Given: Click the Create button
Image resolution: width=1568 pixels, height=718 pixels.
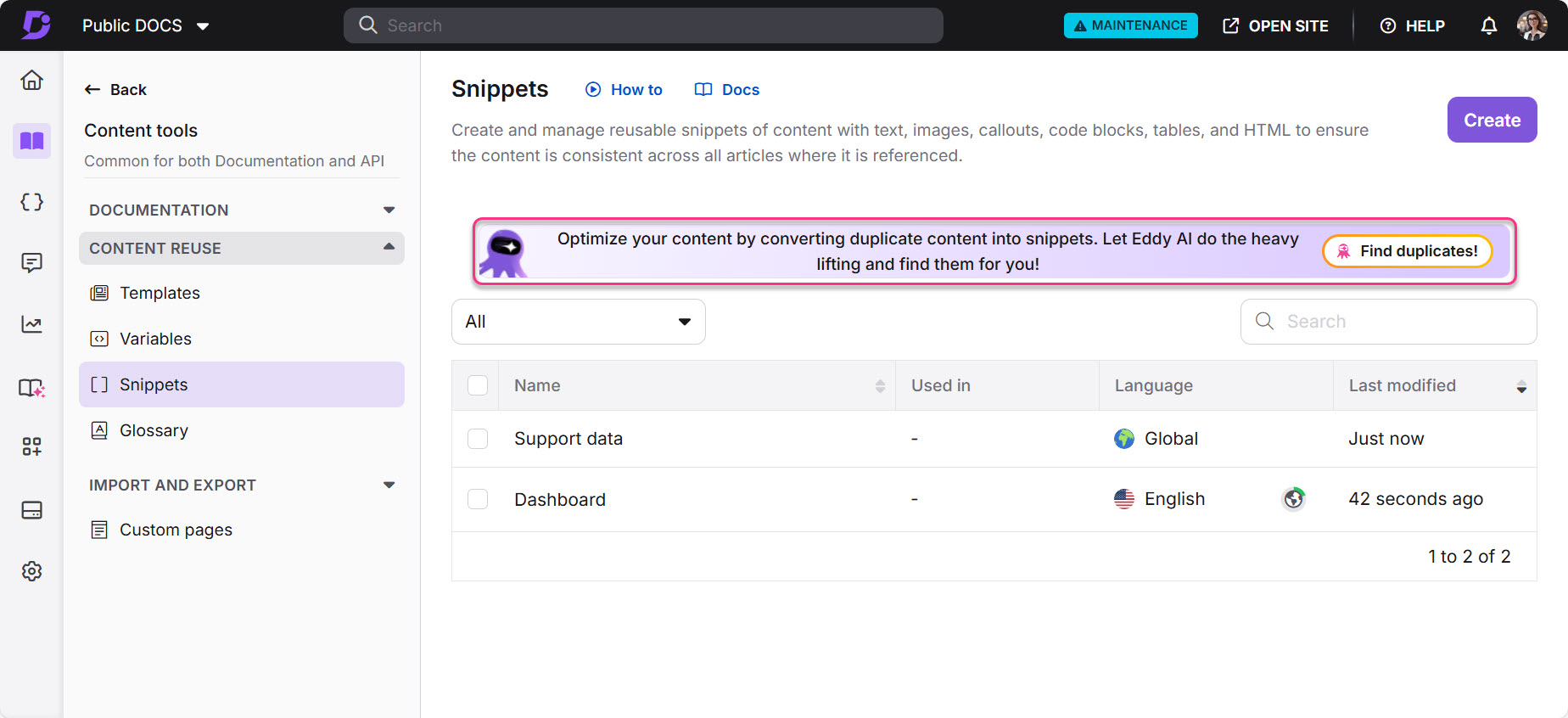Looking at the screenshot, I should click(1492, 120).
